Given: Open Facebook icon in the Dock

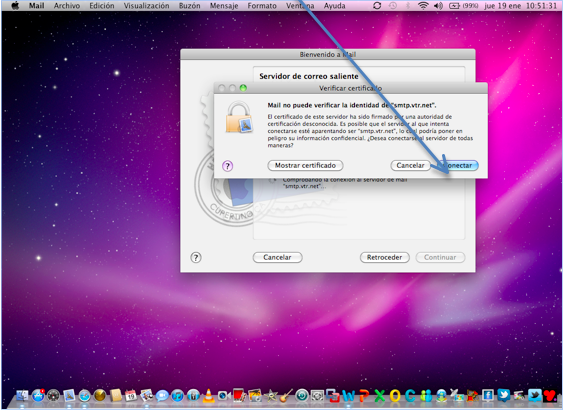Looking at the screenshot, I should (488, 395).
